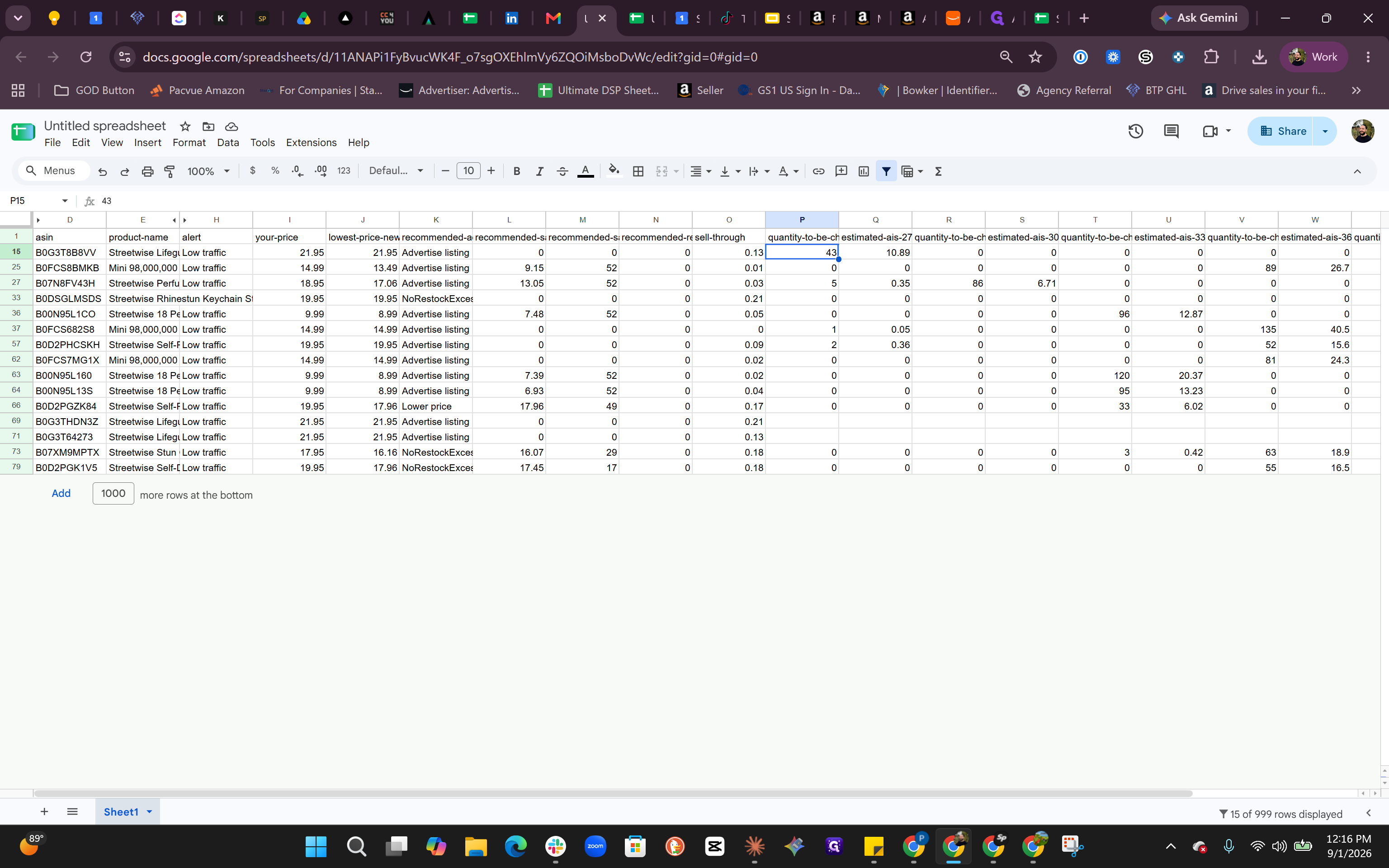1389x868 pixels.
Task: Add a comment icon in toolbar
Action: (x=841, y=171)
